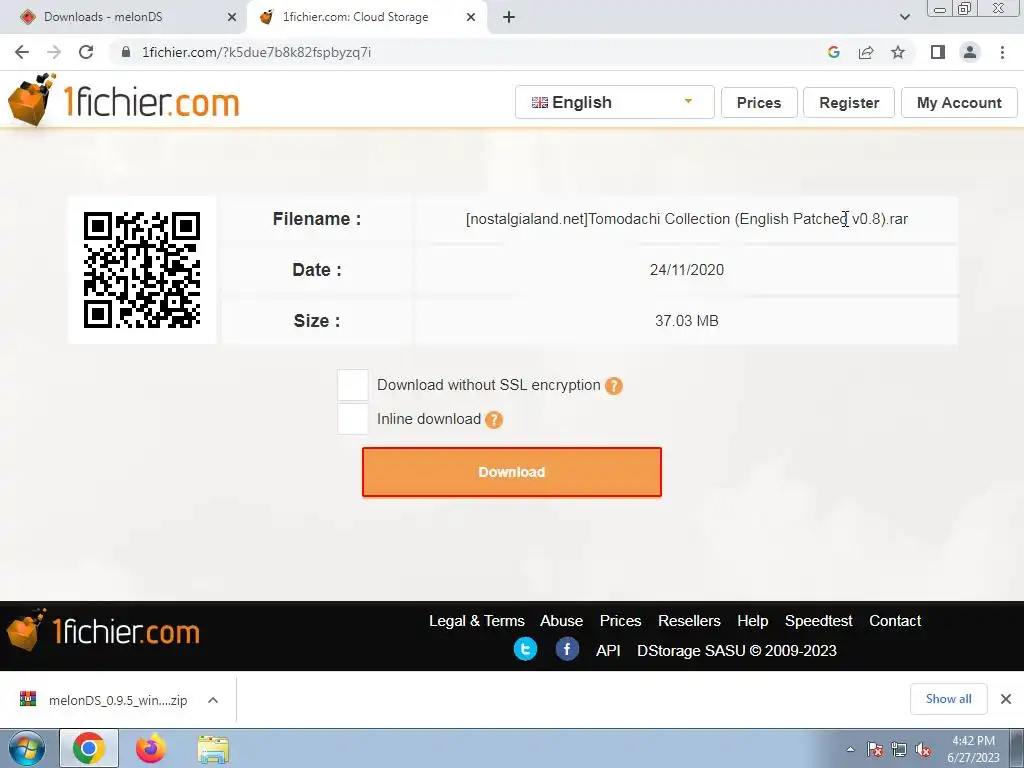Open the Chrome three-dot menu
The height and width of the screenshot is (768, 1024).
click(x=1002, y=52)
